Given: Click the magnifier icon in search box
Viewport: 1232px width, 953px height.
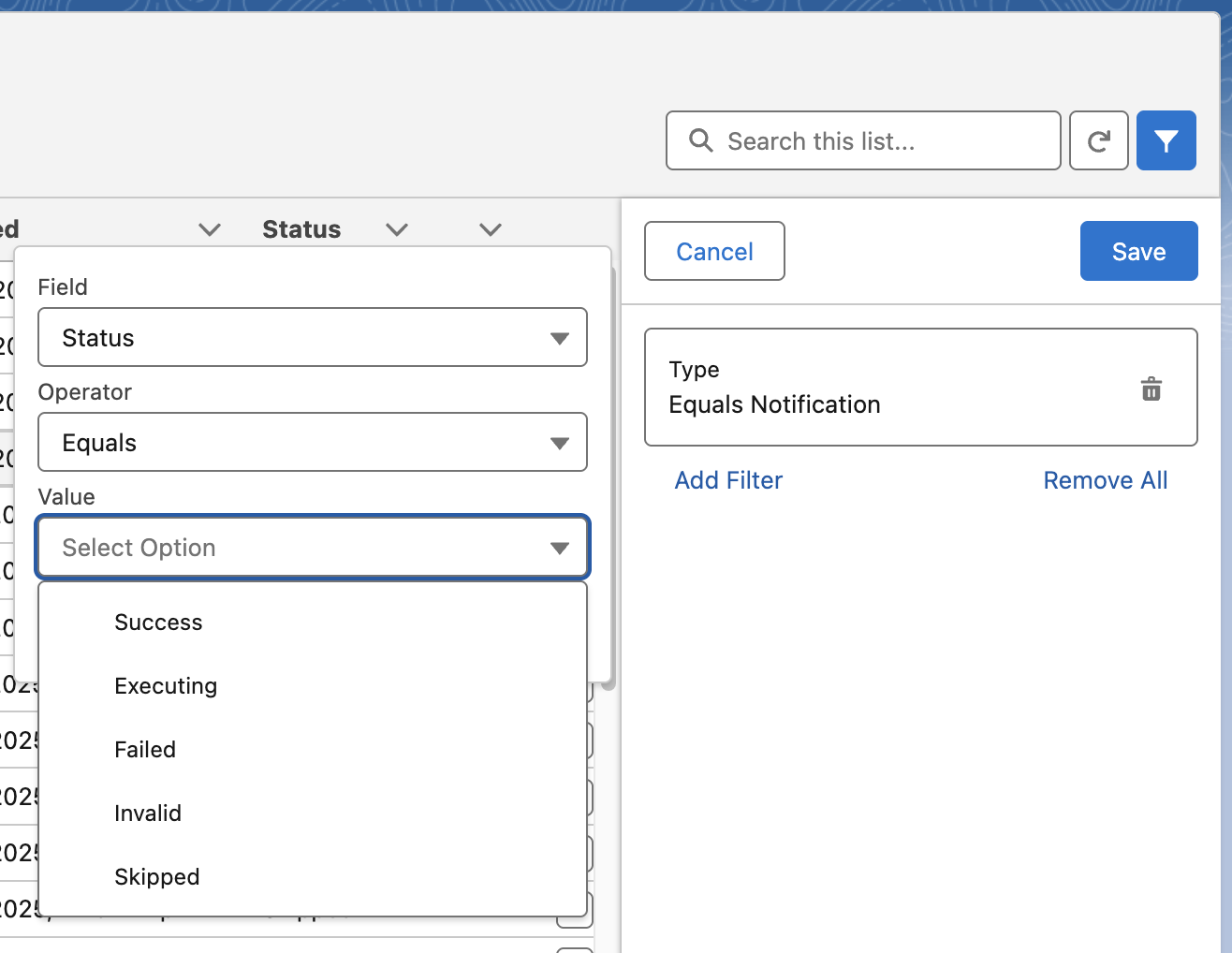Looking at the screenshot, I should [700, 140].
